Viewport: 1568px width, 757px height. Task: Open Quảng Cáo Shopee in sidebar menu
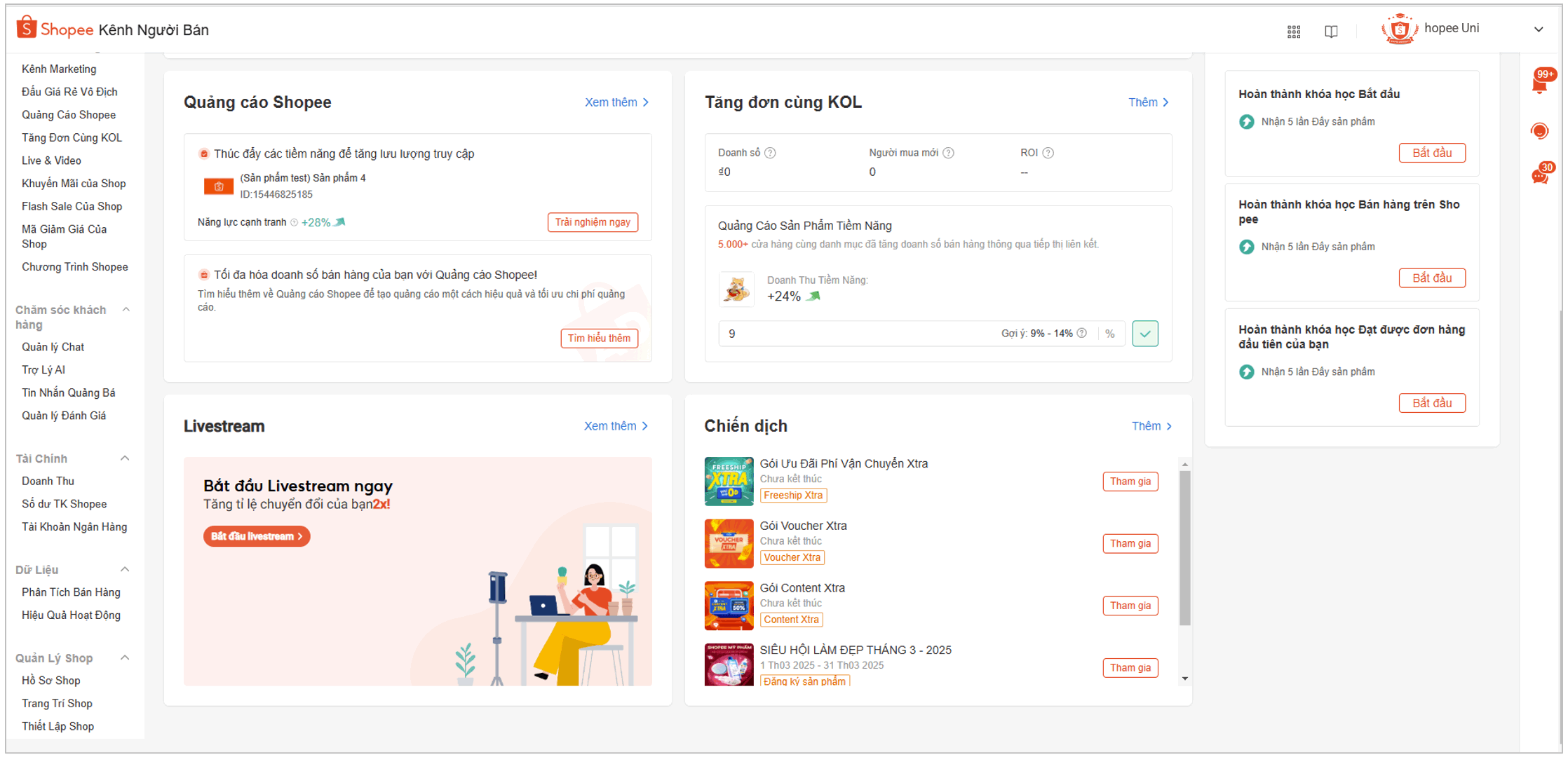coord(69,115)
